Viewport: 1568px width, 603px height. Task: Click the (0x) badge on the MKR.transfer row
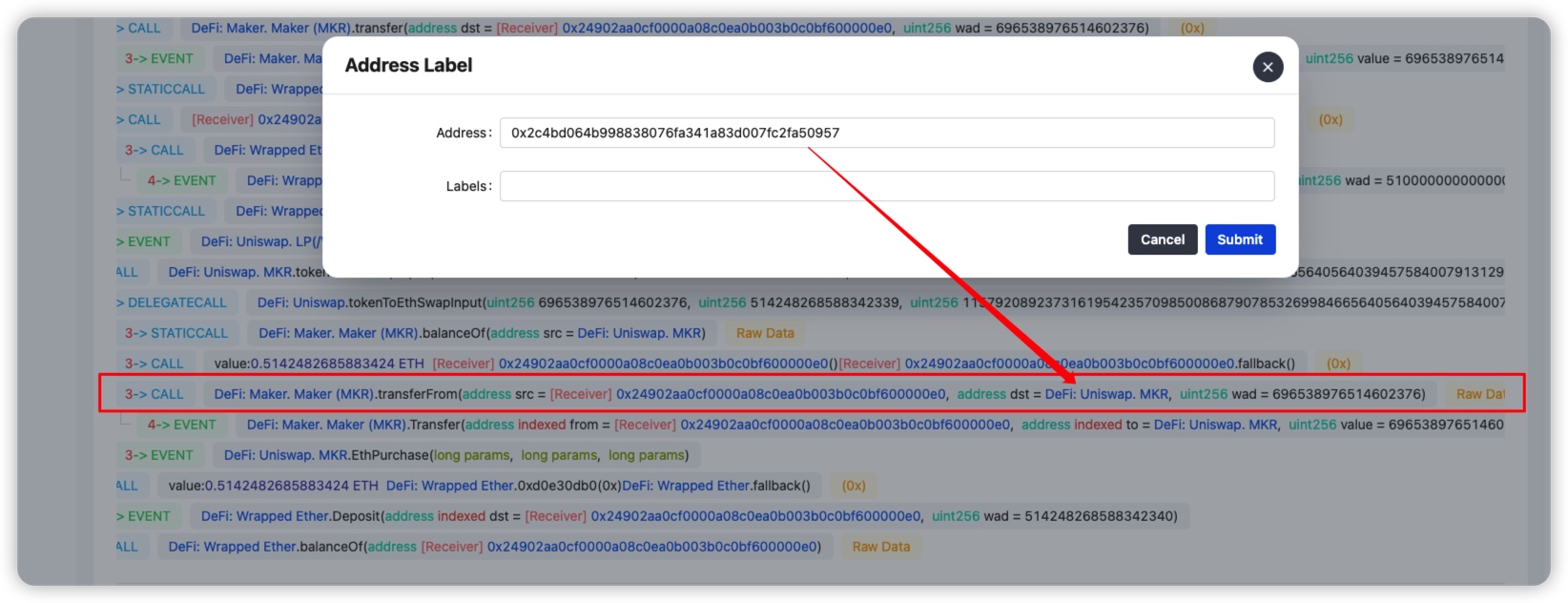[x=1192, y=28]
